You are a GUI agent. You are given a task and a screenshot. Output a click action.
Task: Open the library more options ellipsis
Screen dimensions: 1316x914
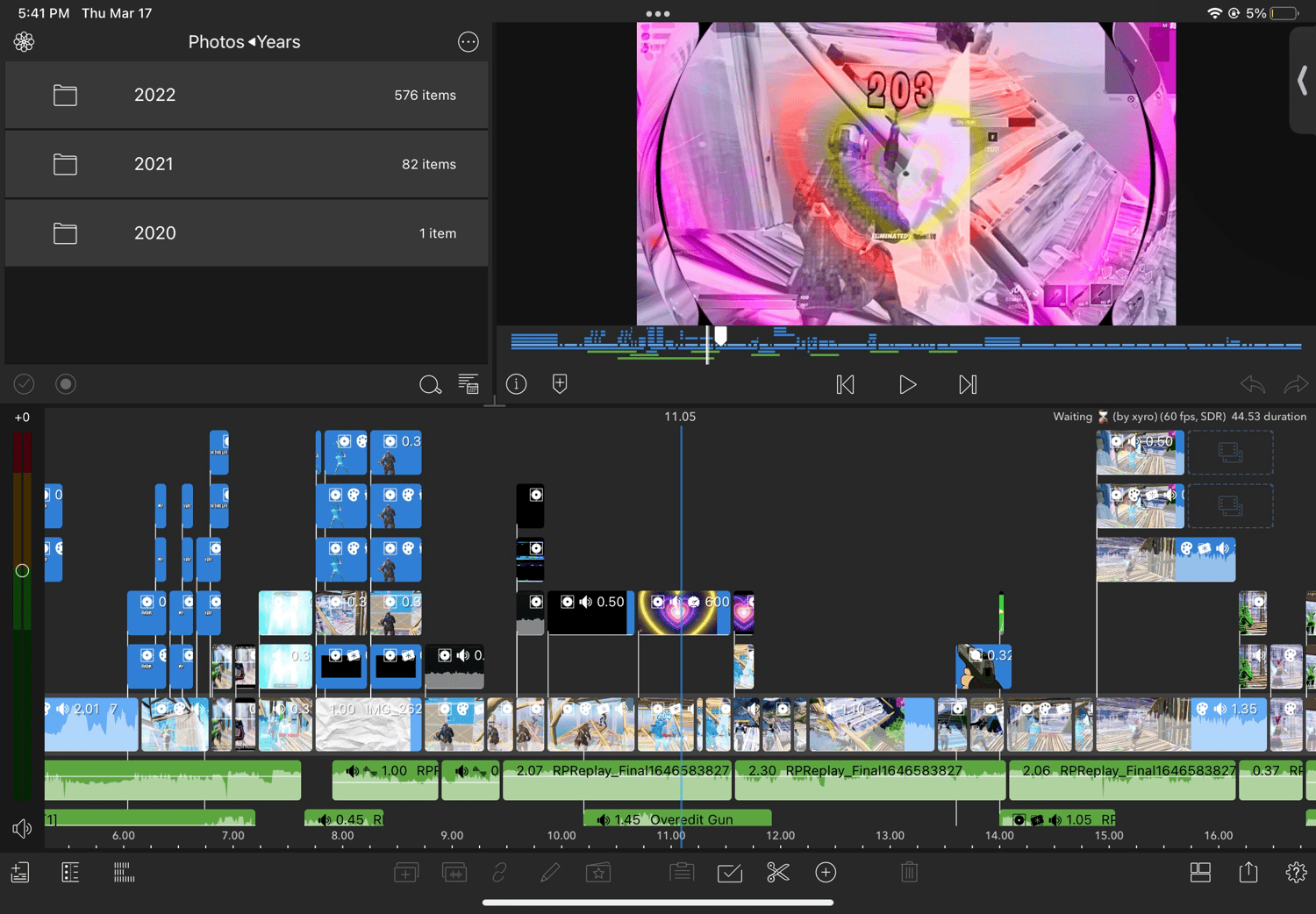click(468, 42)
